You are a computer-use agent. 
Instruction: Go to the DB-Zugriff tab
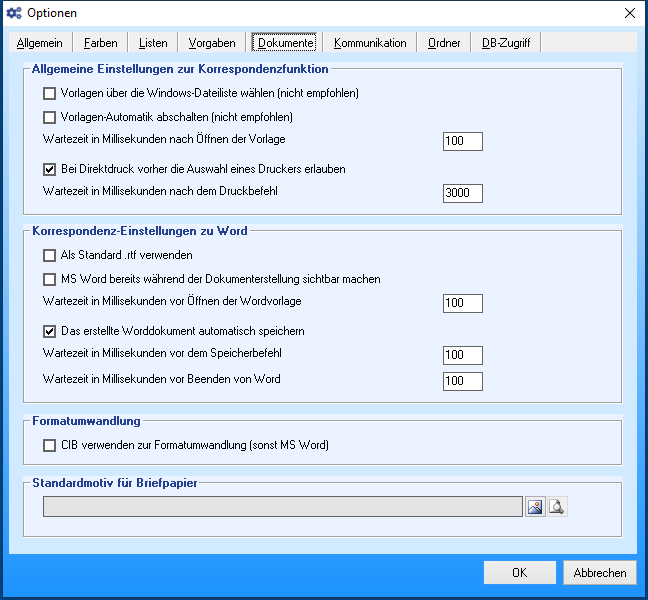(506, 43)
